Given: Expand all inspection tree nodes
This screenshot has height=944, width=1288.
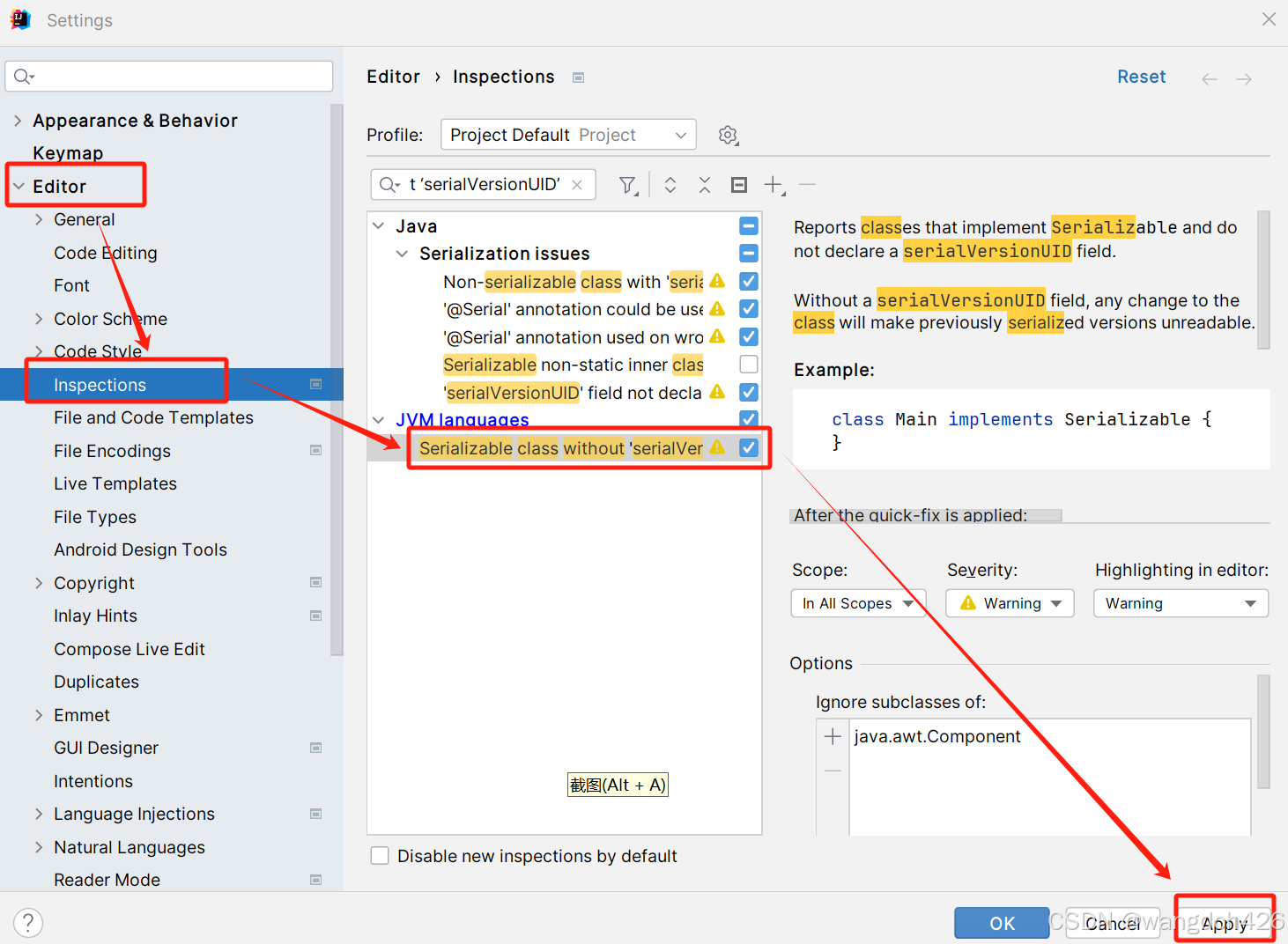Looking at the screenshot, I should [670, 184].
